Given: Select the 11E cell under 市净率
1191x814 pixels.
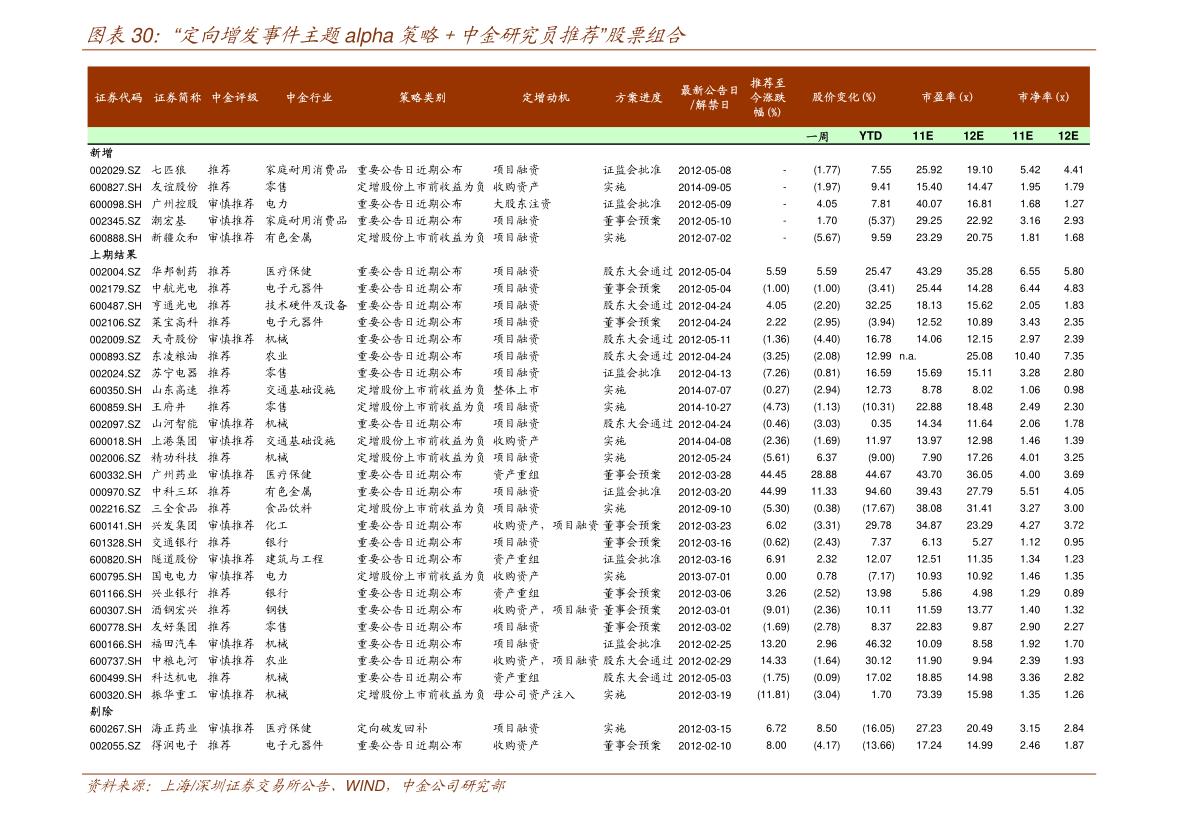Looking at the screenshot, I should point(1022,136).
